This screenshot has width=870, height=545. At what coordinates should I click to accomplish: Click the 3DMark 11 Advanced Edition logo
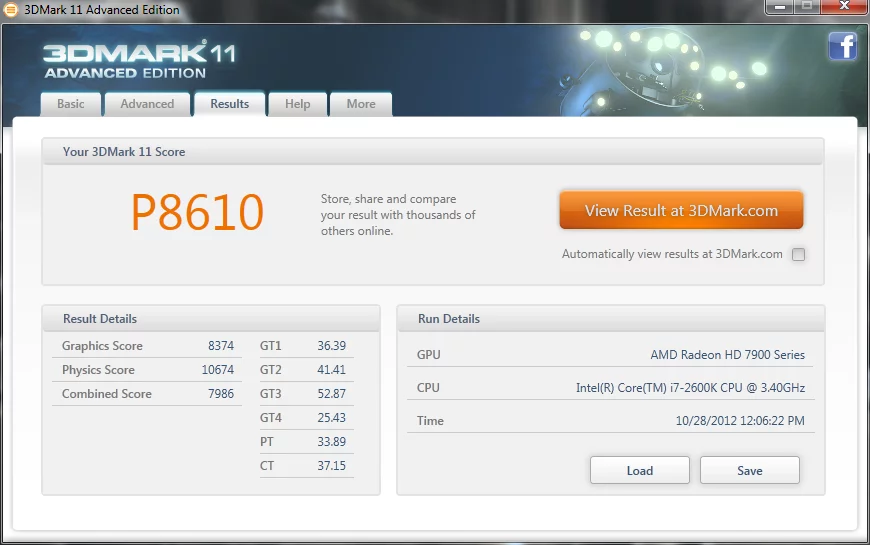coord(139,59)
